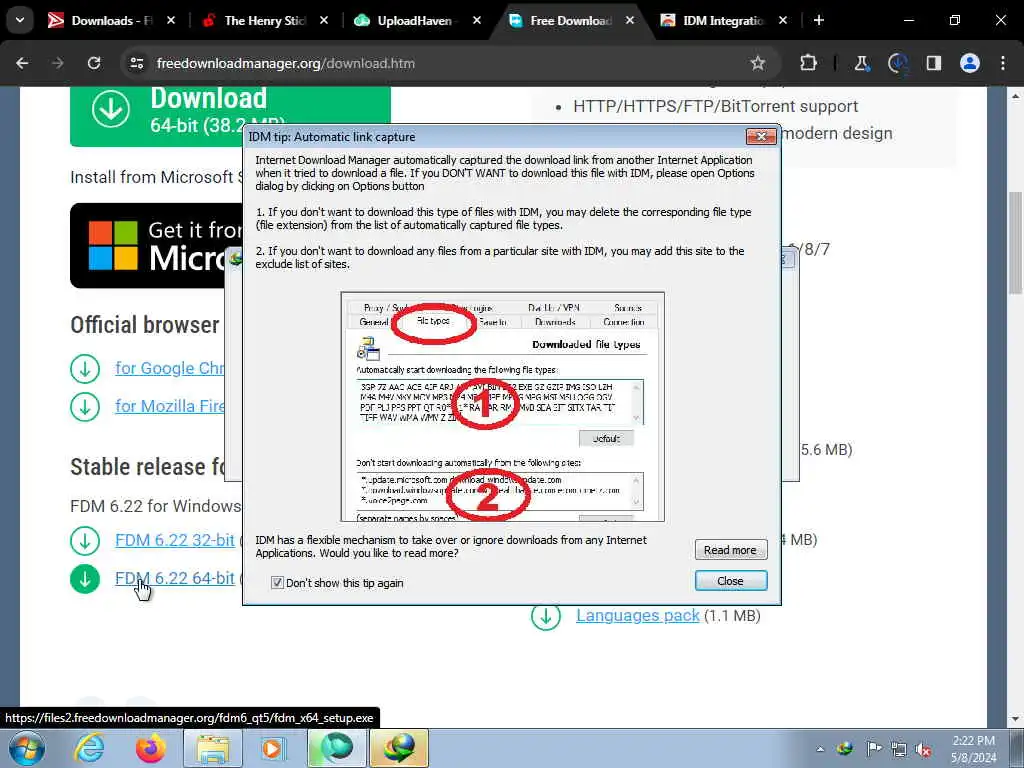The height and width of the screenshot is (768, 1024).
Task: Click download icon beside Google Chrome link
Action: [x=85, y=369]
